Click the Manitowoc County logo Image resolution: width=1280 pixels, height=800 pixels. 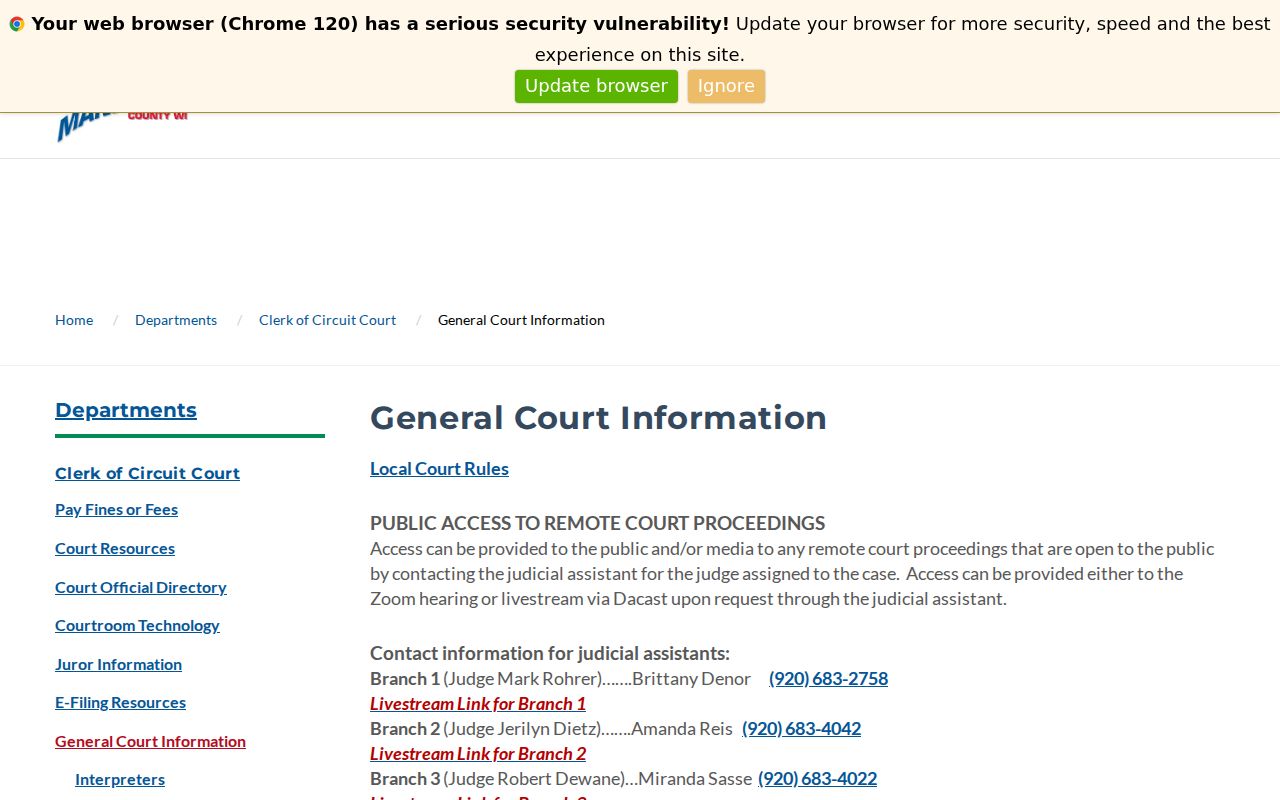point(122,126)
